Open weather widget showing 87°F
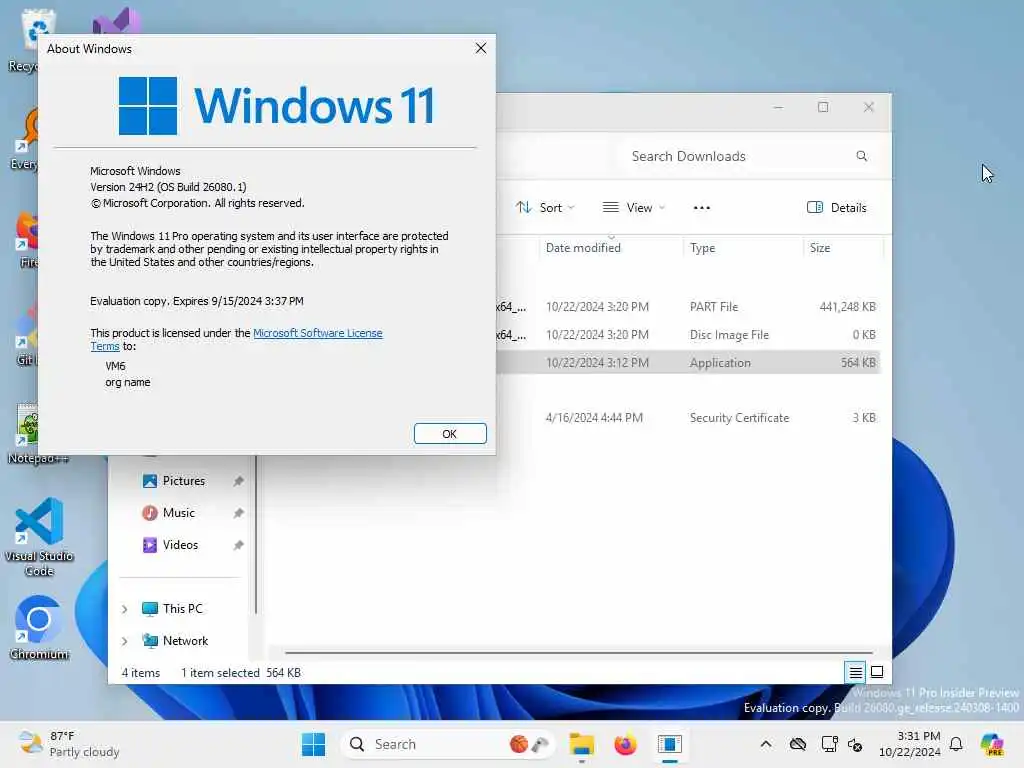This screenshot has height=768, width=1024. coord(68,744)
